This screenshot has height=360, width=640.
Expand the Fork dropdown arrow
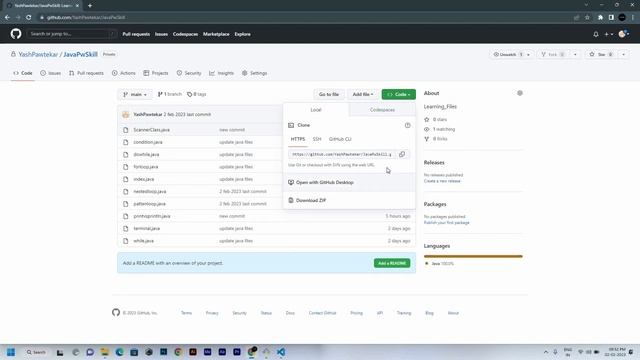pyautogui.click(x=575, y=54)
